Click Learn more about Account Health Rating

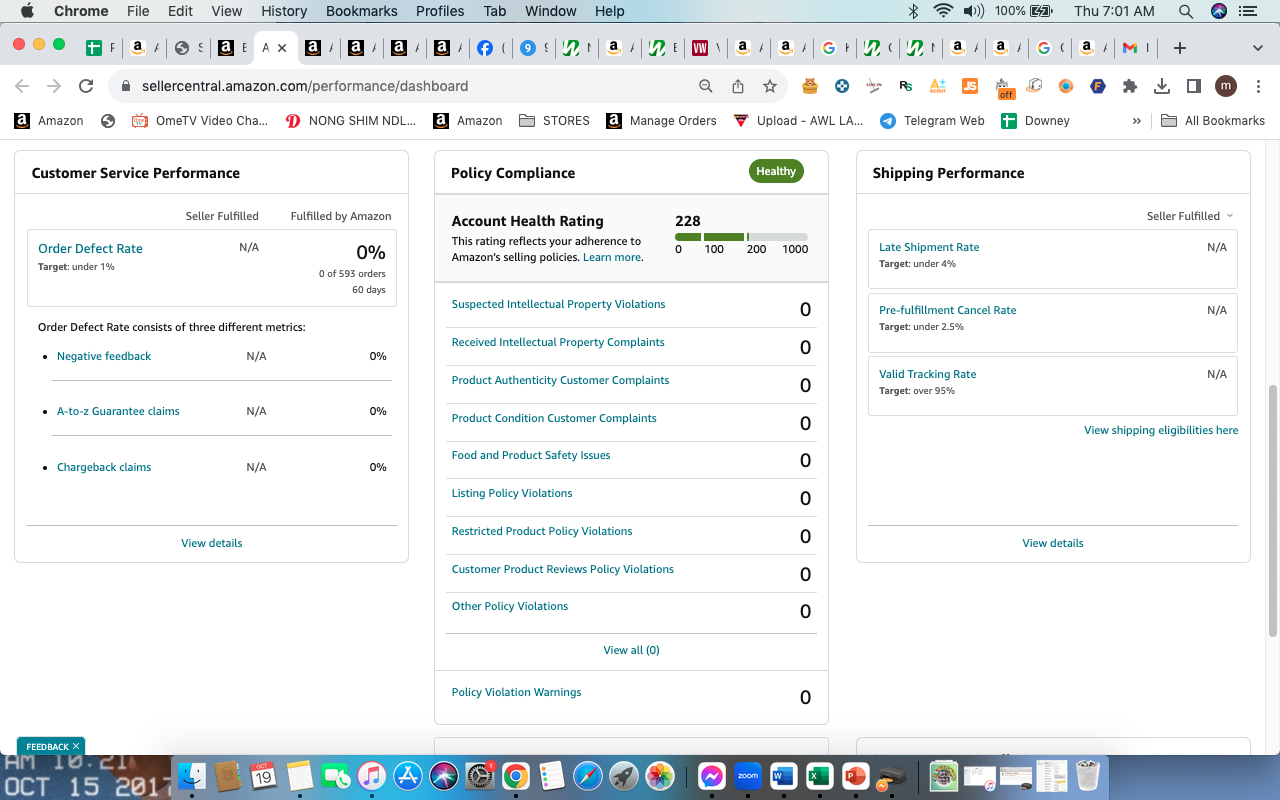[612, 257]
